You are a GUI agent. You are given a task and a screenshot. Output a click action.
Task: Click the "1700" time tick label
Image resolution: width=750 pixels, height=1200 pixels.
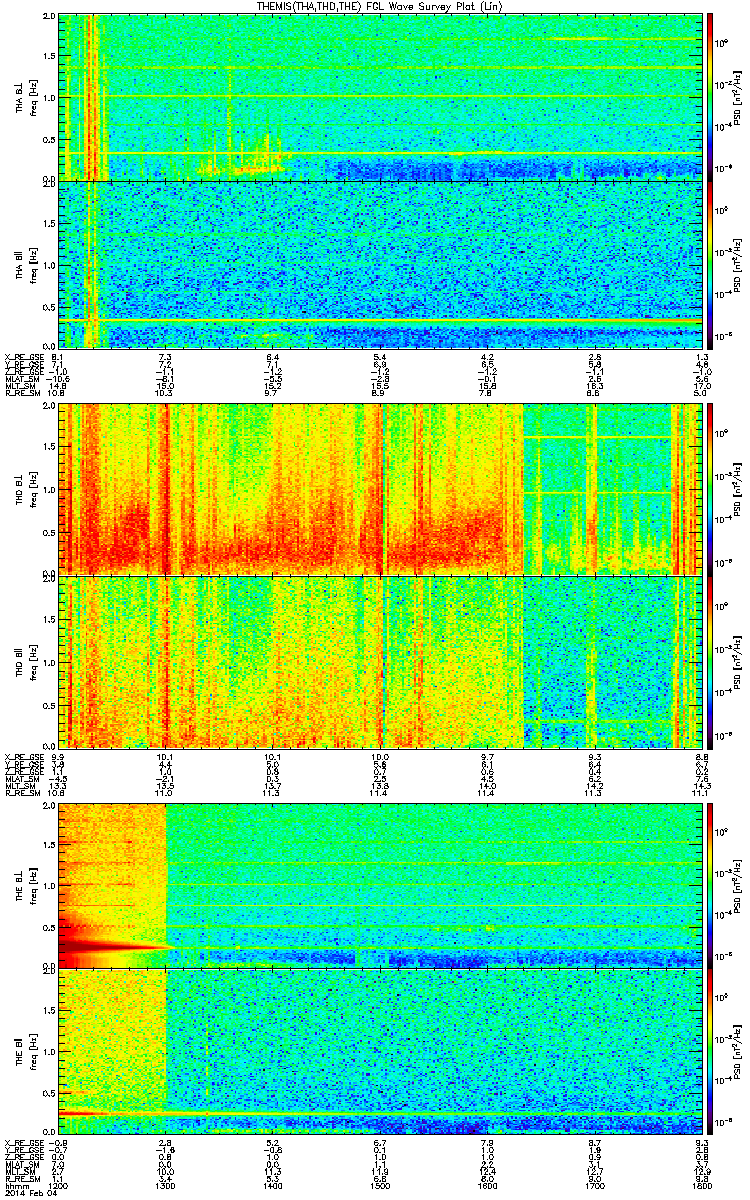594,1186
